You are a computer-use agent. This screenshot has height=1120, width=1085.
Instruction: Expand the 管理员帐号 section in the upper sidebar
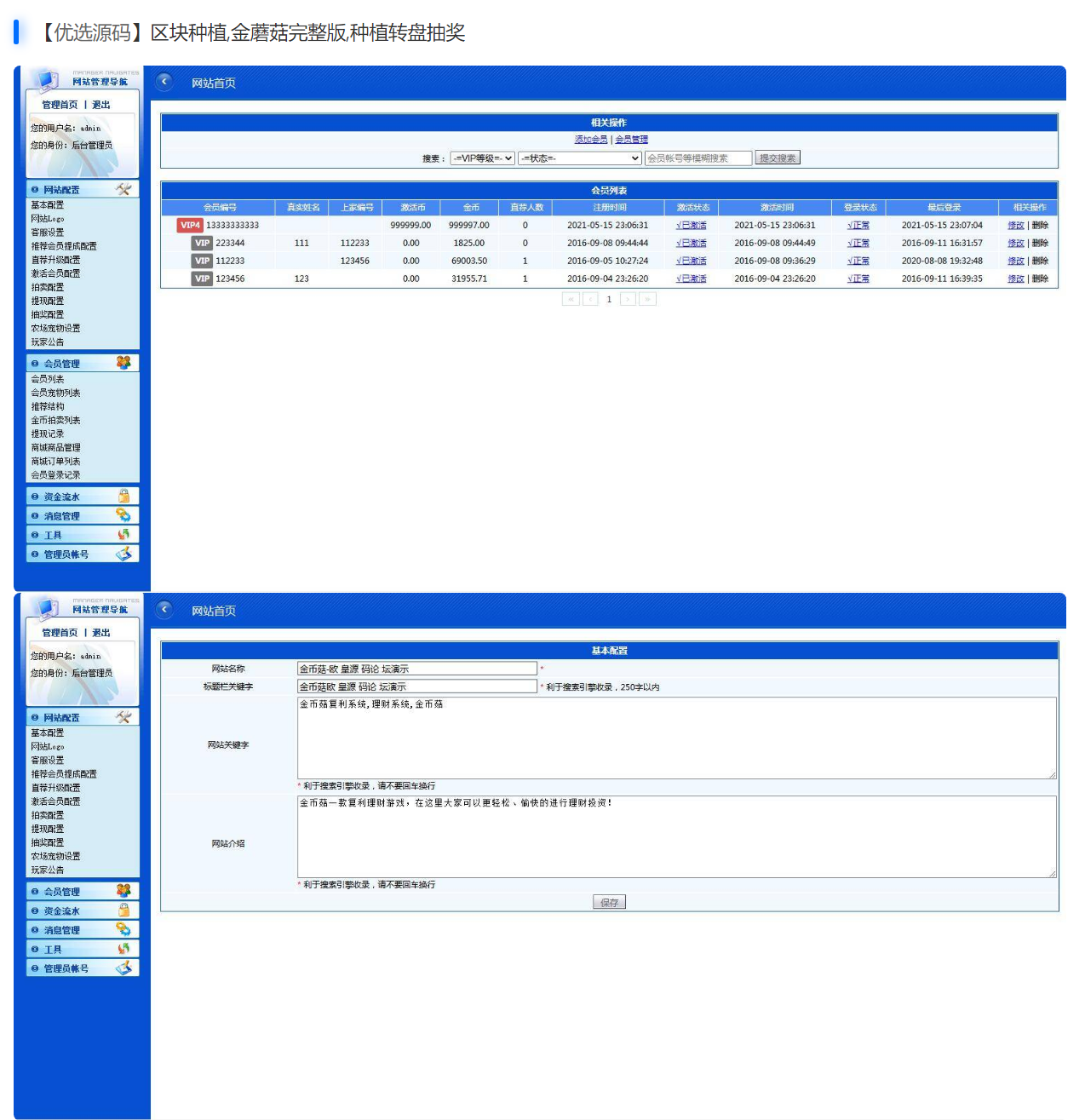tap(66, 554)
